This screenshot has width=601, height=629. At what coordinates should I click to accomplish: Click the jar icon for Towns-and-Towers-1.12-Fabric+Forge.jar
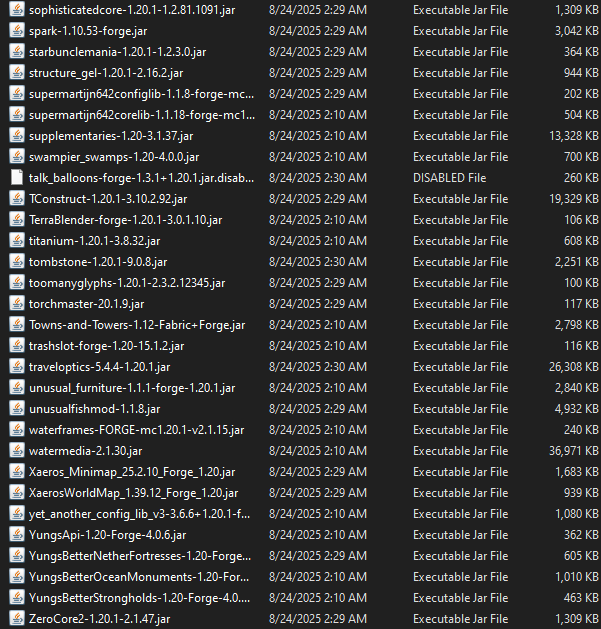coord(17,325)
